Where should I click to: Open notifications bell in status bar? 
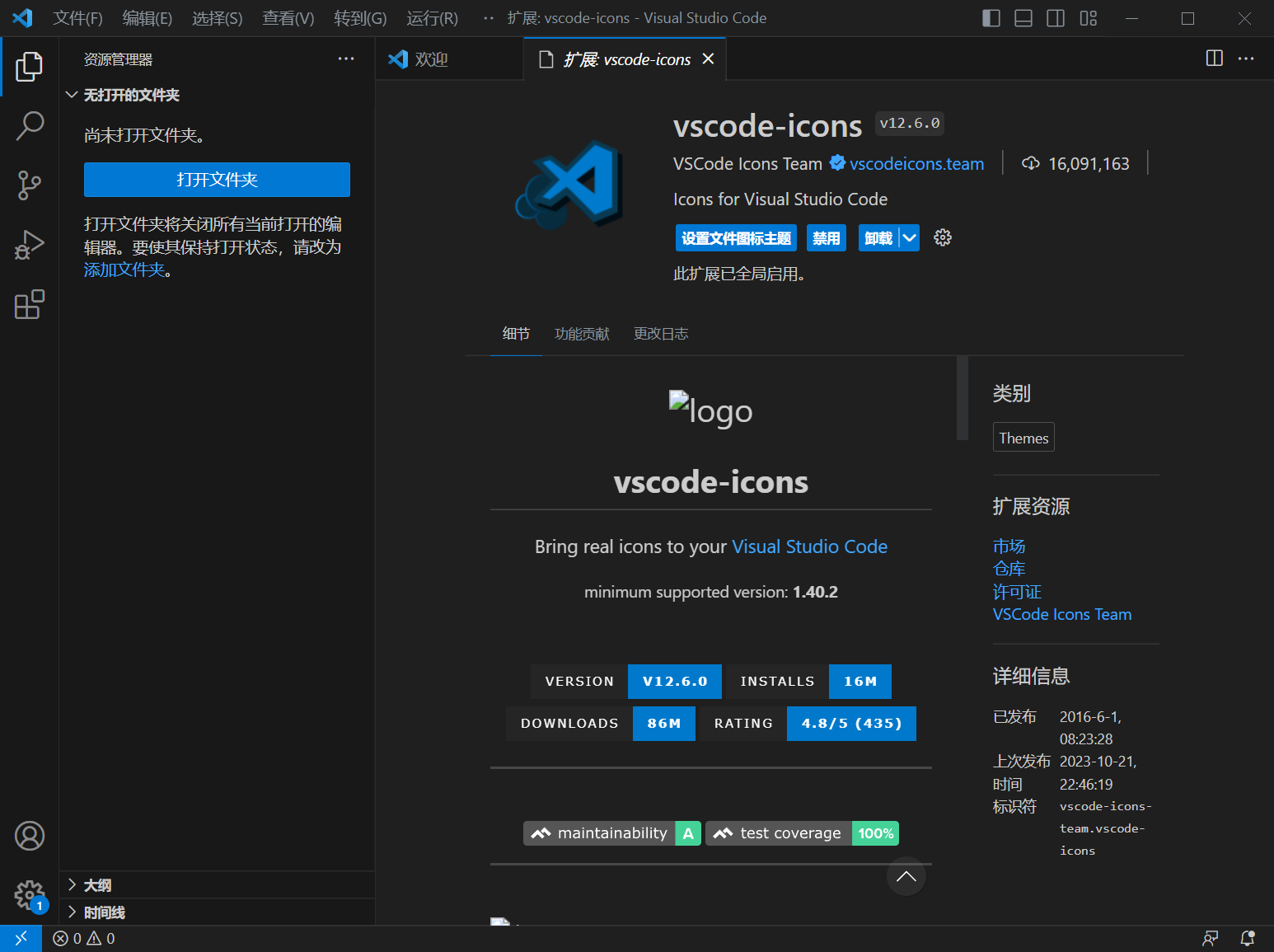[x=1248, y=938]
